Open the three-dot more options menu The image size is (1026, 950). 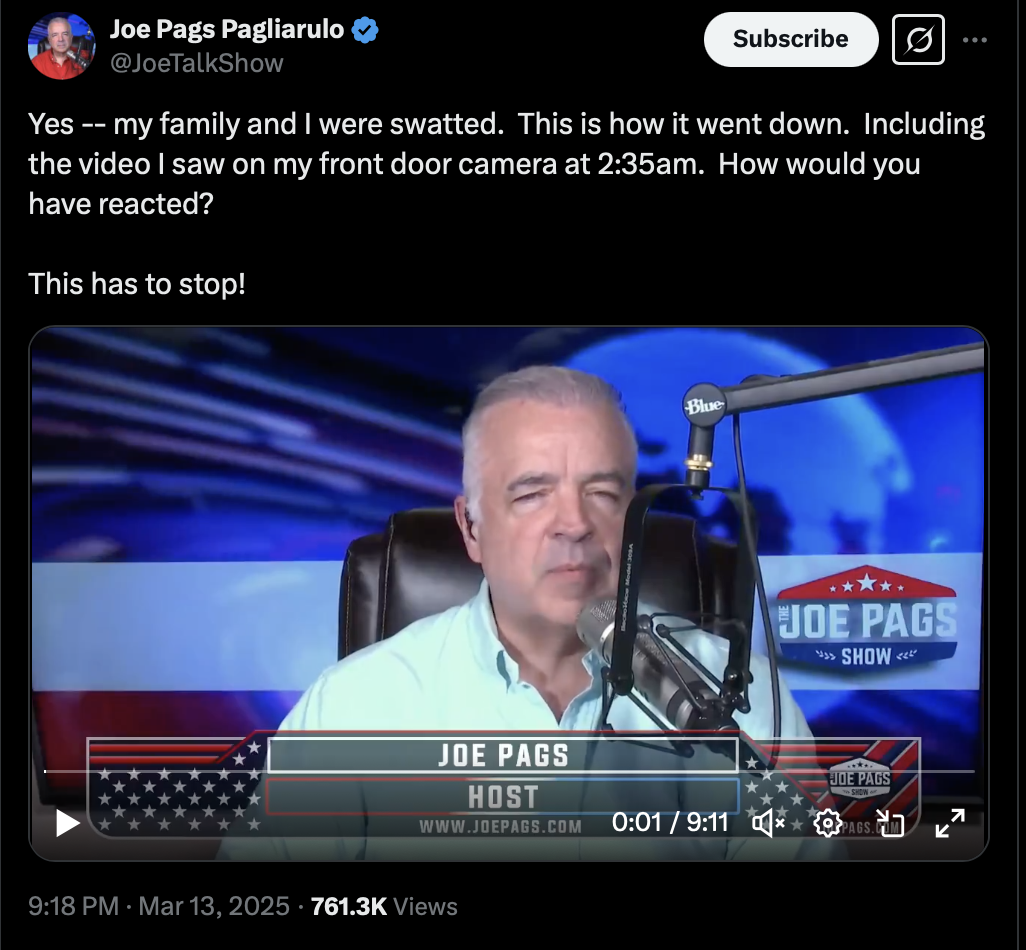pos(975,40)
